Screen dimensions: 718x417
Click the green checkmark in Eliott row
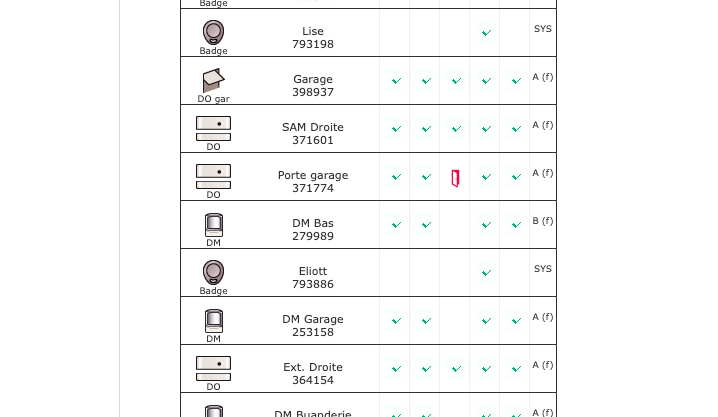(x=486, y=273)
